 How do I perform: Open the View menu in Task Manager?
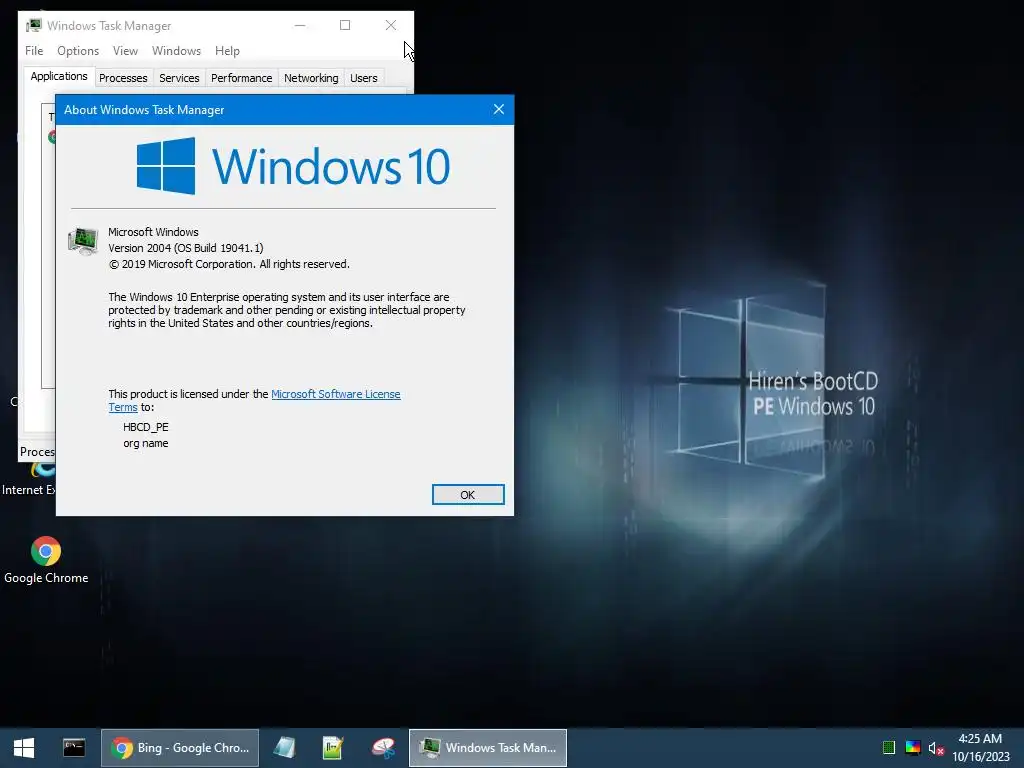pos(125,50)
